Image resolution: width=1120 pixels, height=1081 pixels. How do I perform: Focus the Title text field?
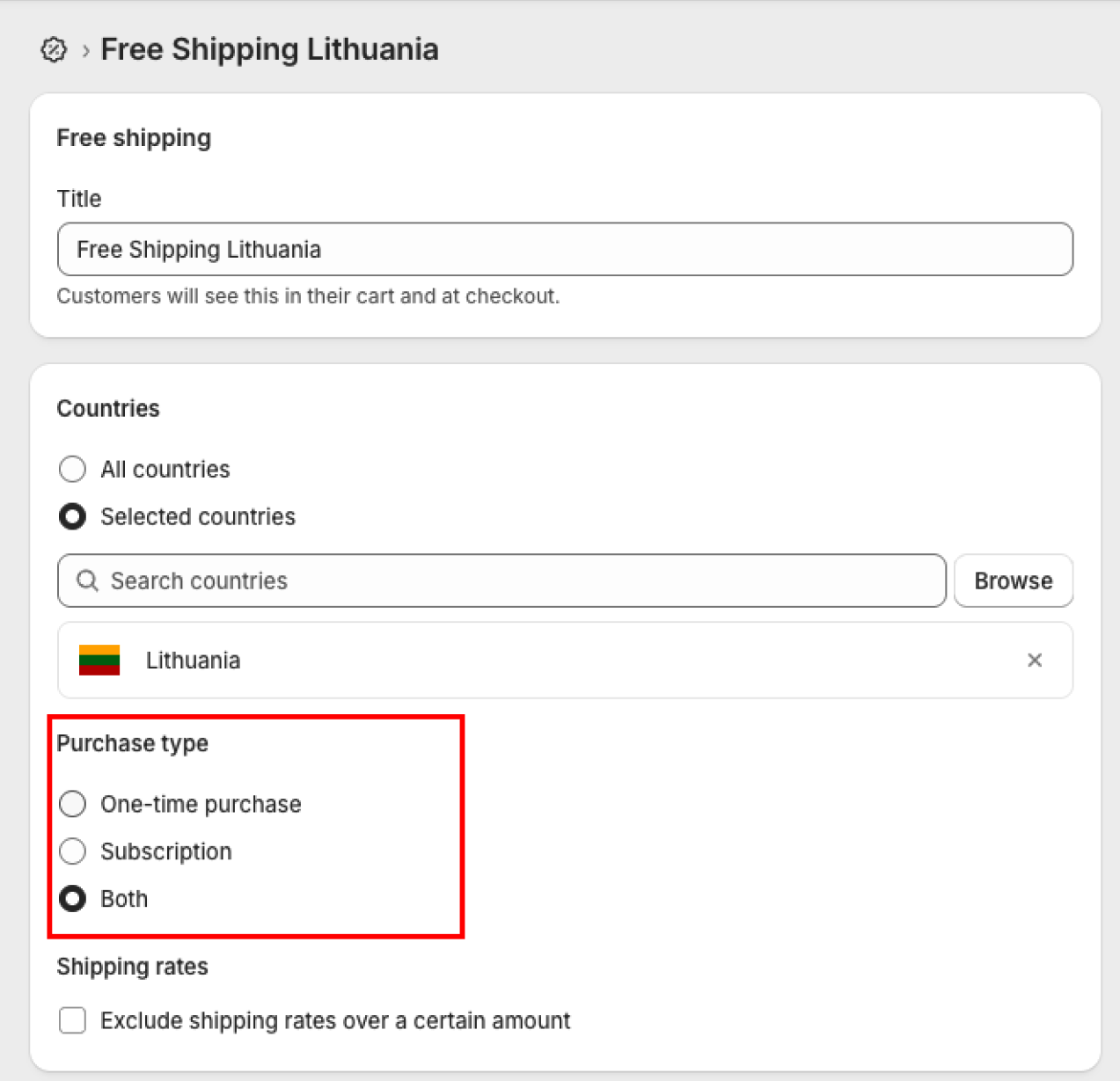pos(565,250)
